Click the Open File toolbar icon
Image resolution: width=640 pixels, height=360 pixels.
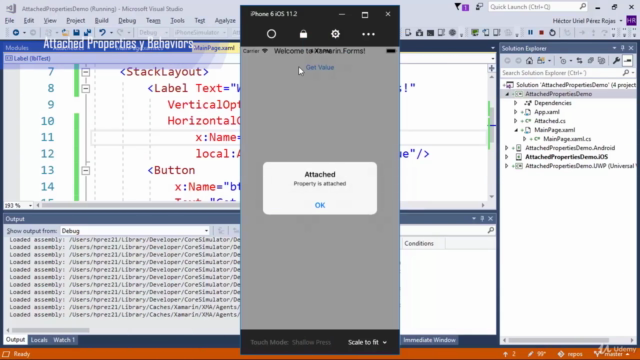pos(65,33)
